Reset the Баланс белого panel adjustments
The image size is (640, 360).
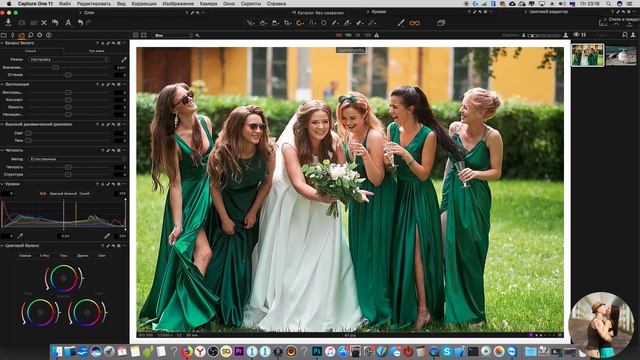(113, 43)
